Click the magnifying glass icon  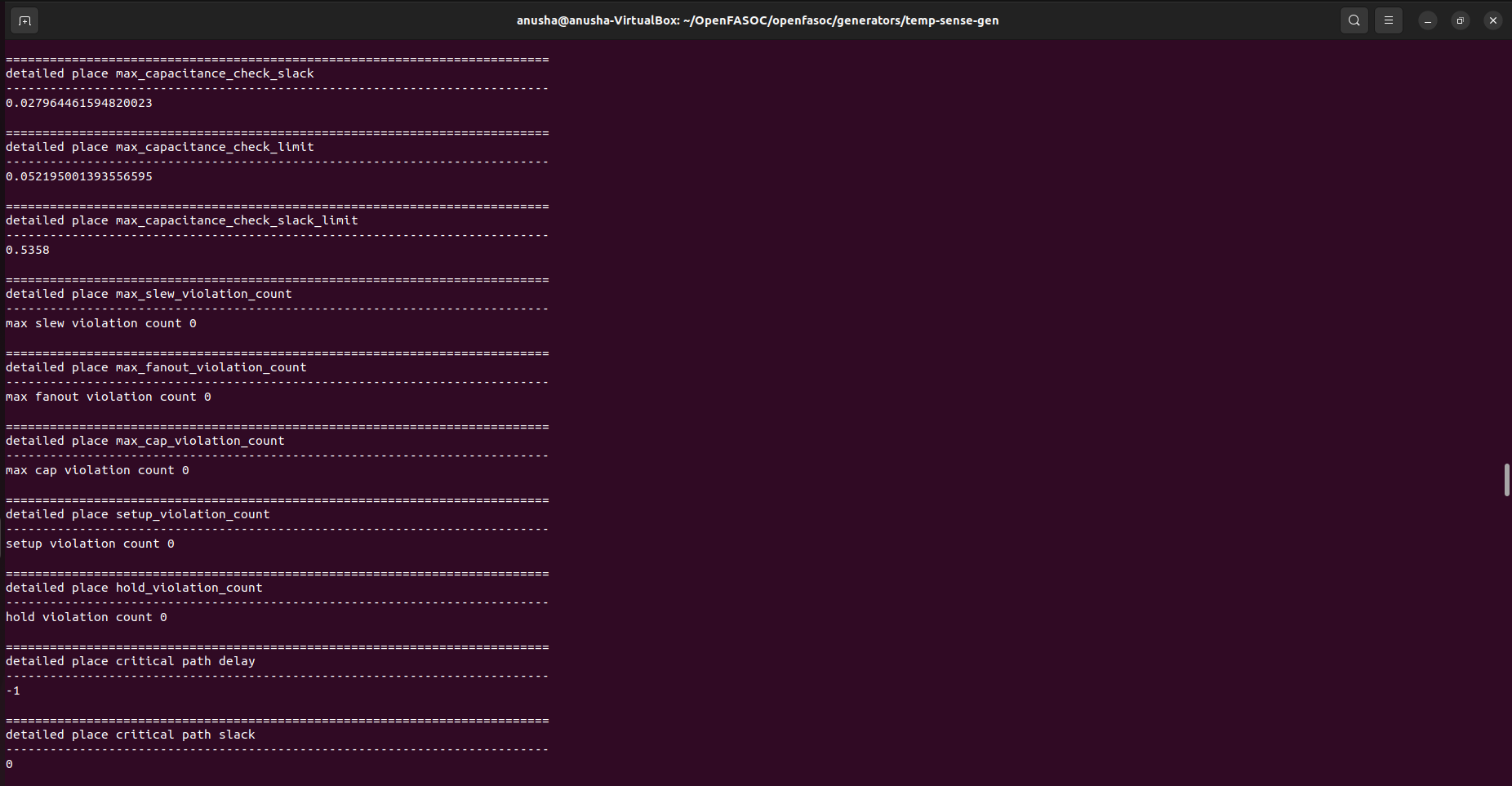pos(1353,20)
